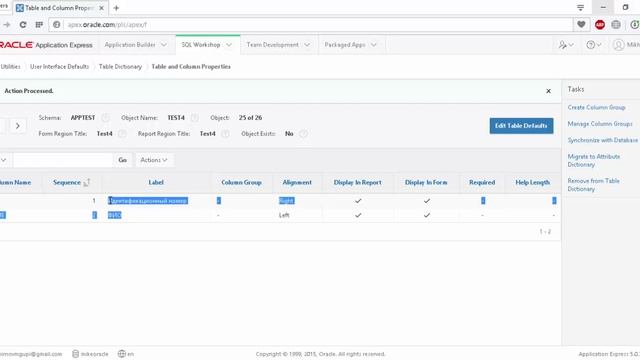Expand the Team Development dropdown arrow
640x360 pixels.
307,45
